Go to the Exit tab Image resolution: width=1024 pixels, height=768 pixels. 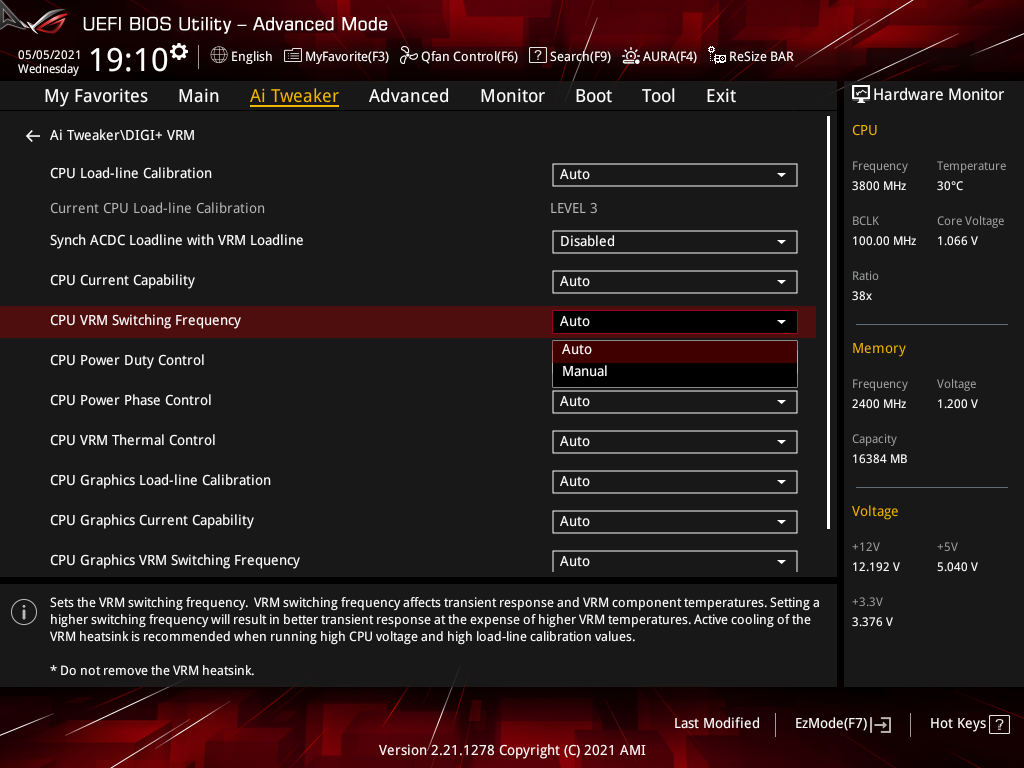pos(721,96)
